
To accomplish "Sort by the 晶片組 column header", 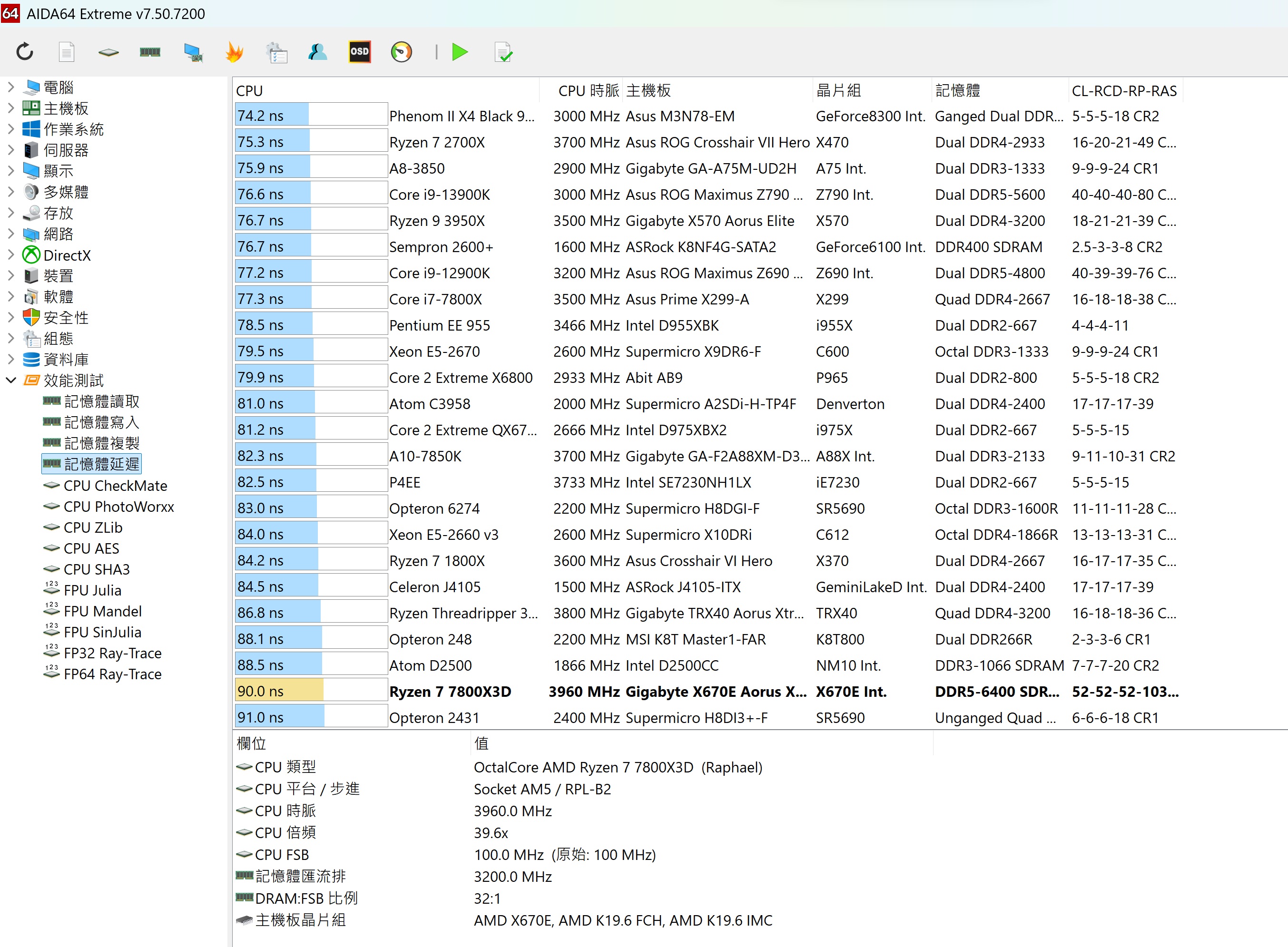I will click(872, 90).
